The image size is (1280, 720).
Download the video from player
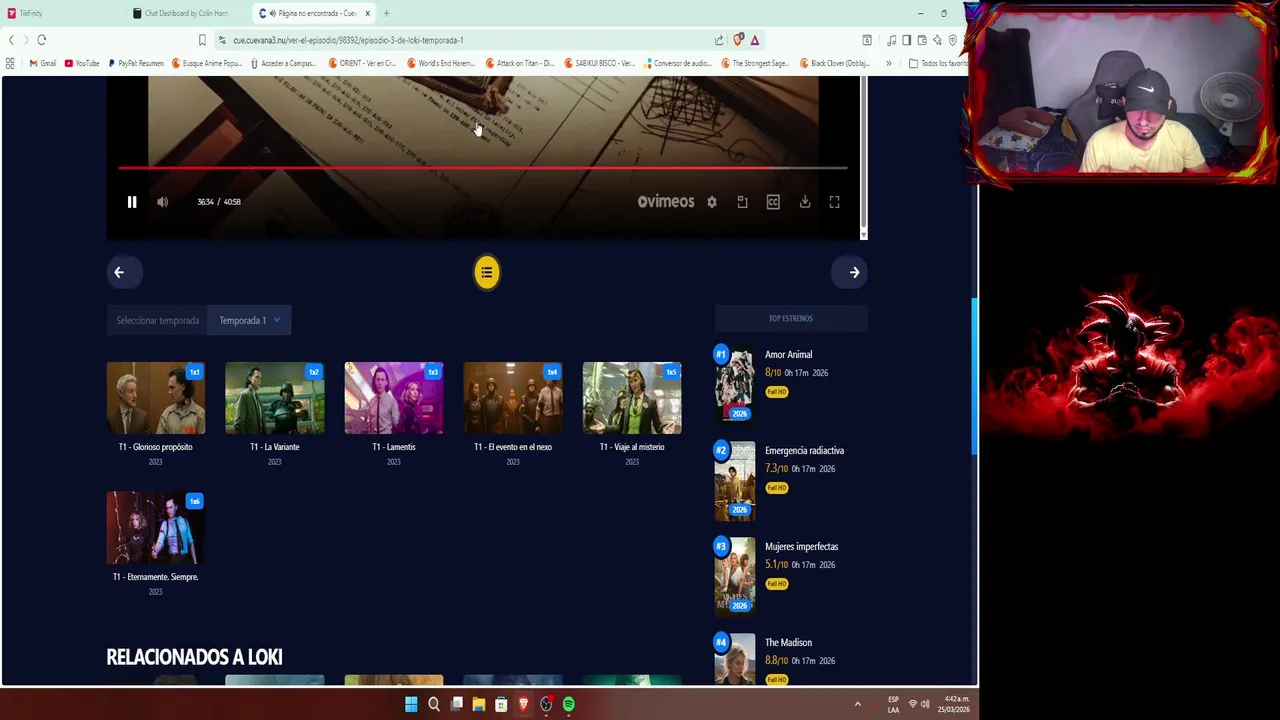pyautogui.click(x=805, y=202)
